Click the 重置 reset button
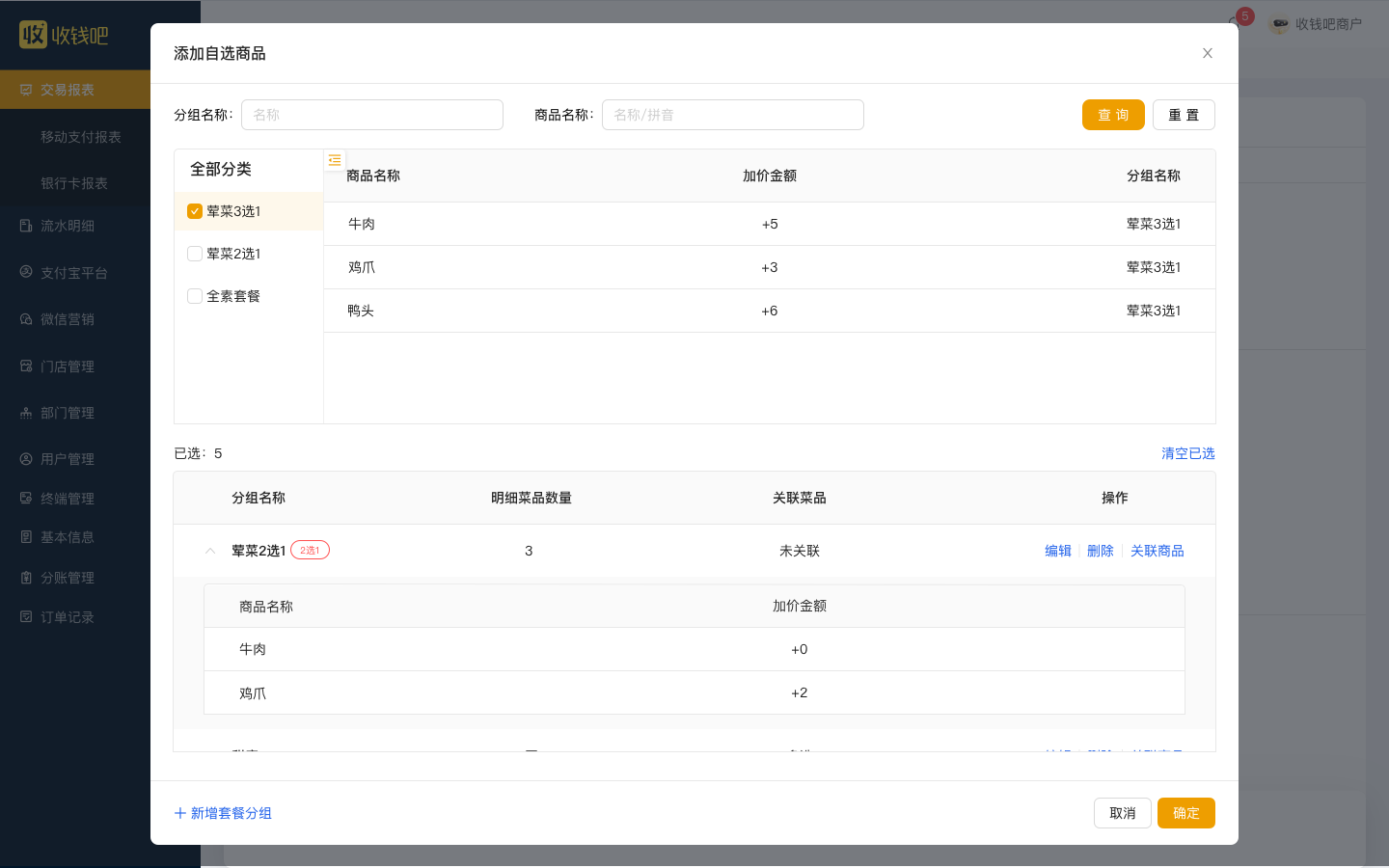Image resolution: width=1389 pixels, height=868 pixels. coord(1184,115)
